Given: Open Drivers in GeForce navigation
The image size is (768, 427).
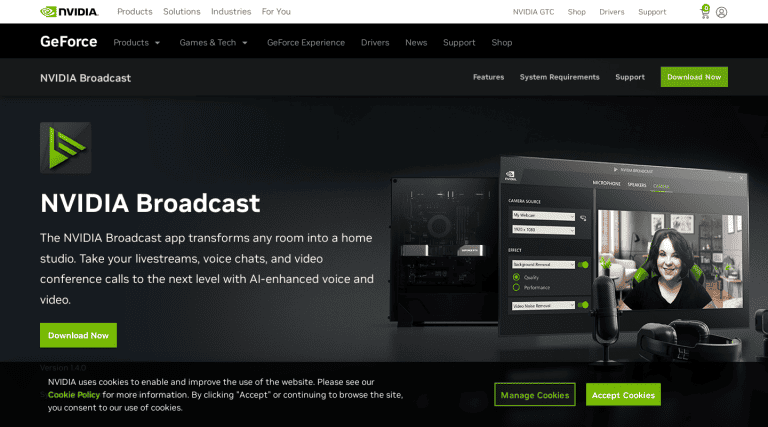Looking at the screenshot, I should [375, 43].
